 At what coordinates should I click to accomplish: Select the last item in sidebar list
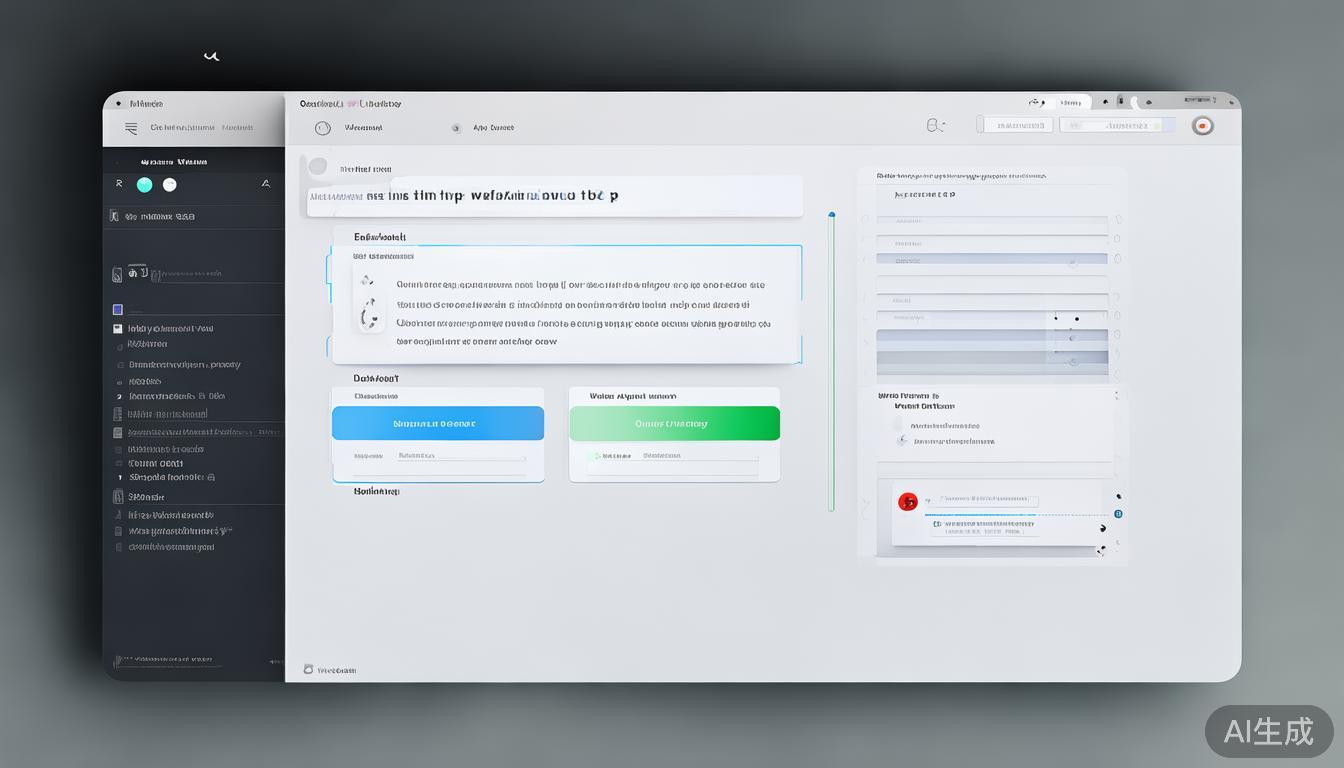pyautogui.click(x=170, y=547)
